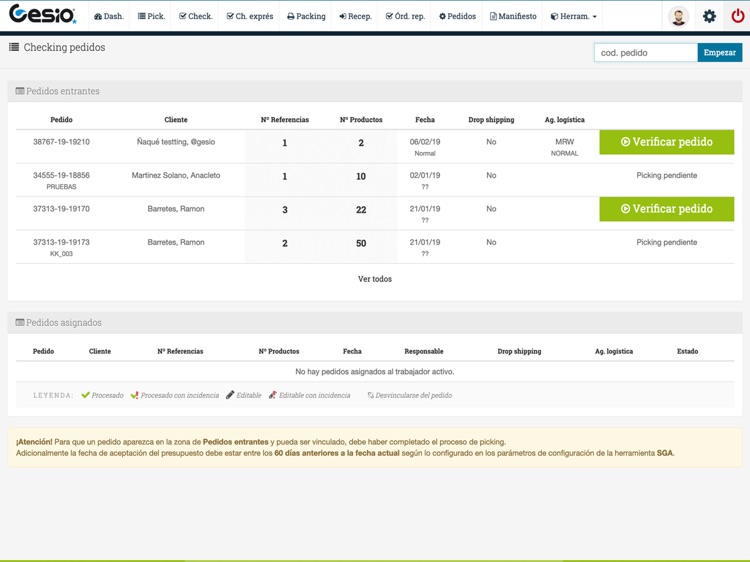Go to the Pick. section
750x562 pixels.
(x=151, y=16)
